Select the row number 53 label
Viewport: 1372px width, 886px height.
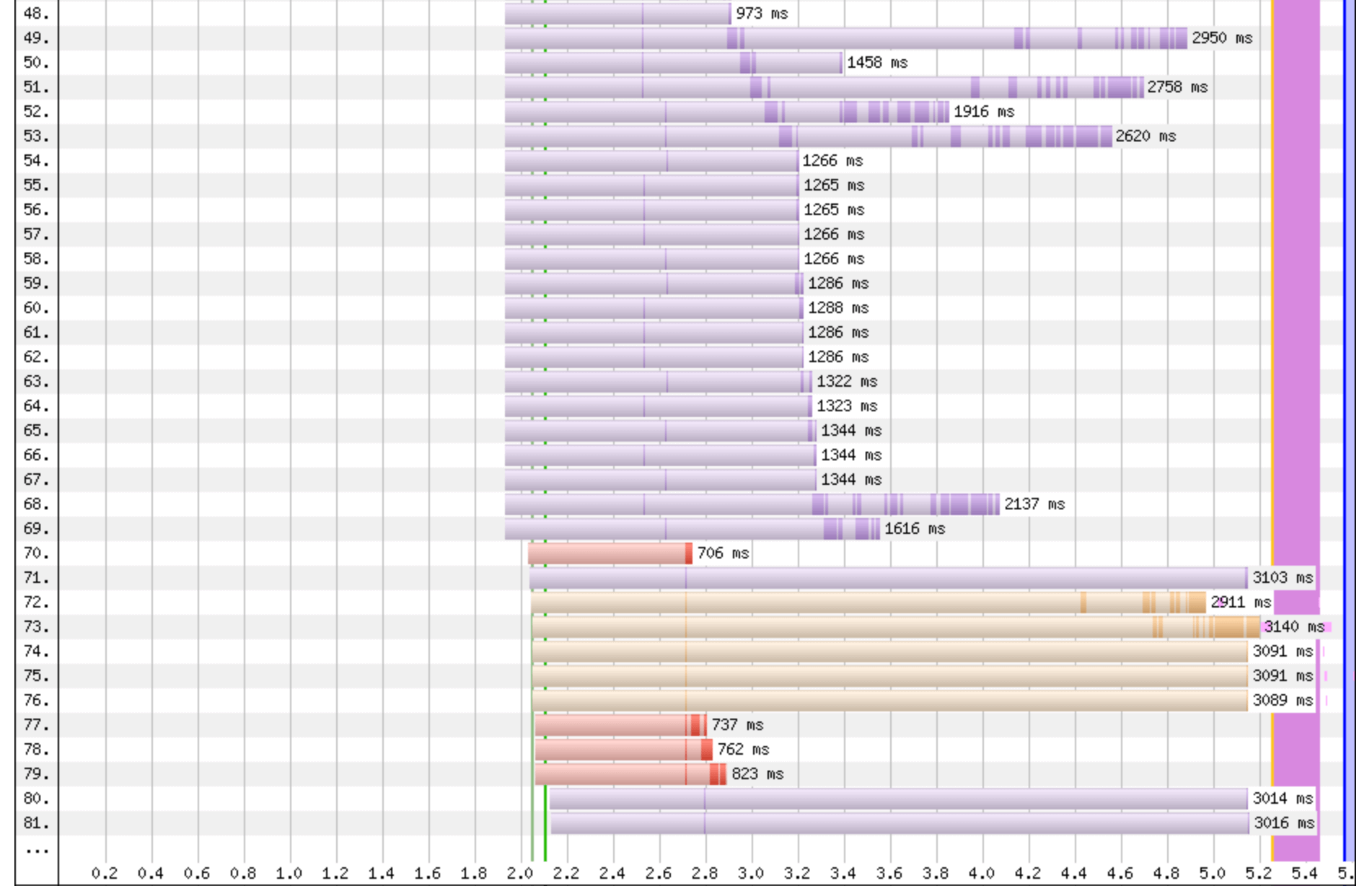(36, 136)
